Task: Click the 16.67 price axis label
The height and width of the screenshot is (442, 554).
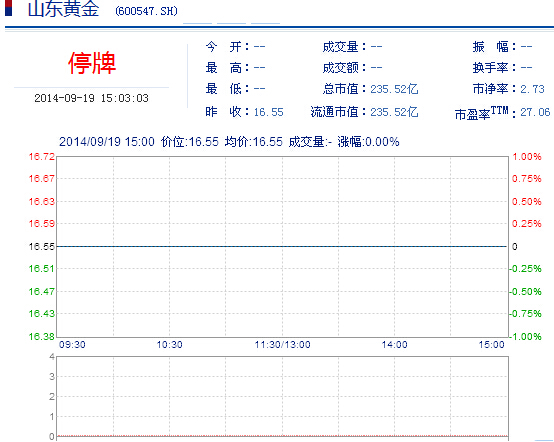Action: (42, 178)
